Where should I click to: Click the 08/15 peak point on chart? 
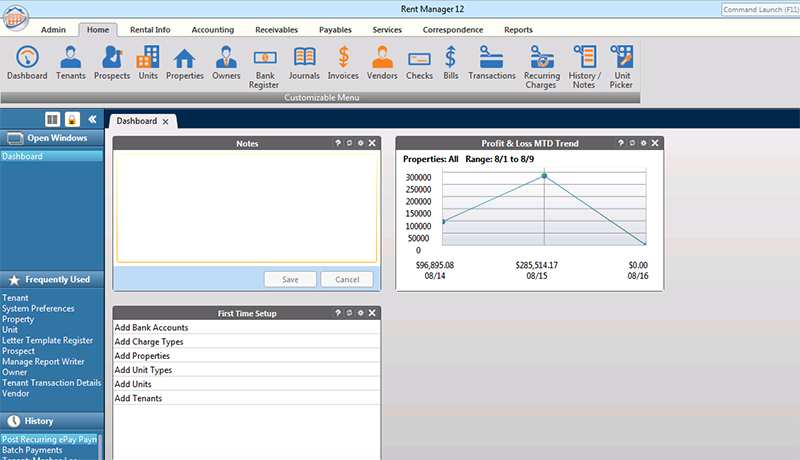[544, 176]
